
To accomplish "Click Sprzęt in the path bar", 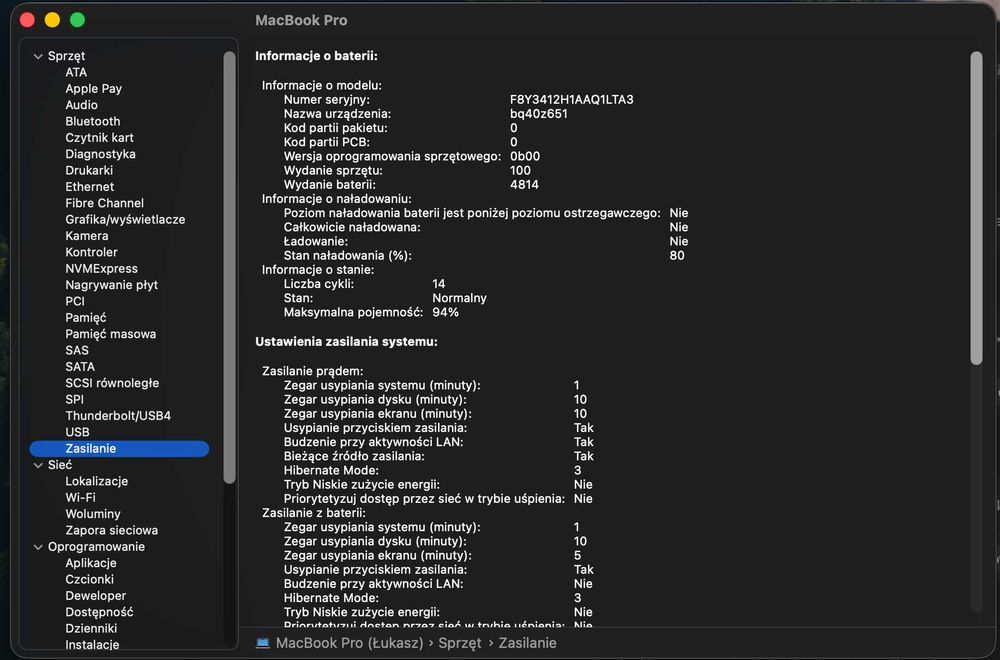I will tap(460, 643).
